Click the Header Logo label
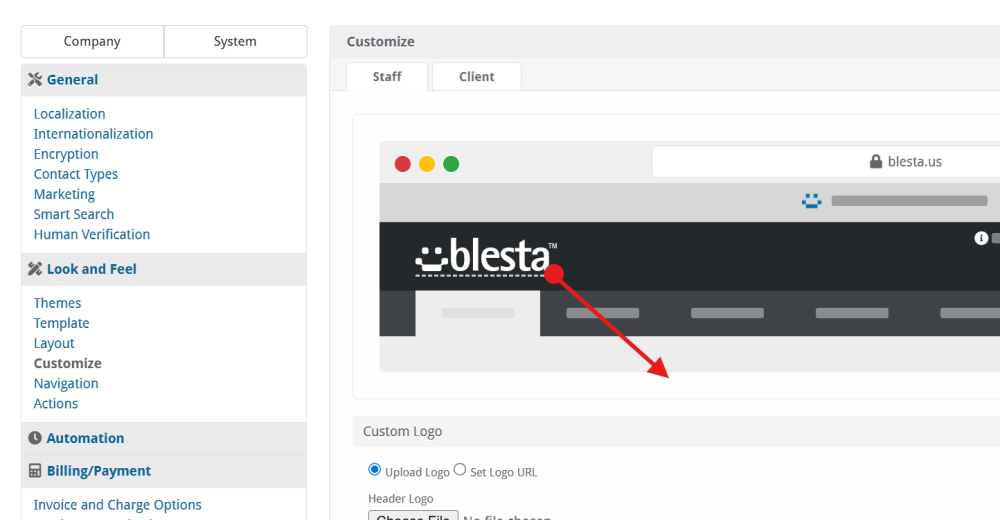Viewport: 1000px width, 520px height. pyautogui.click(x=401, y=499)
